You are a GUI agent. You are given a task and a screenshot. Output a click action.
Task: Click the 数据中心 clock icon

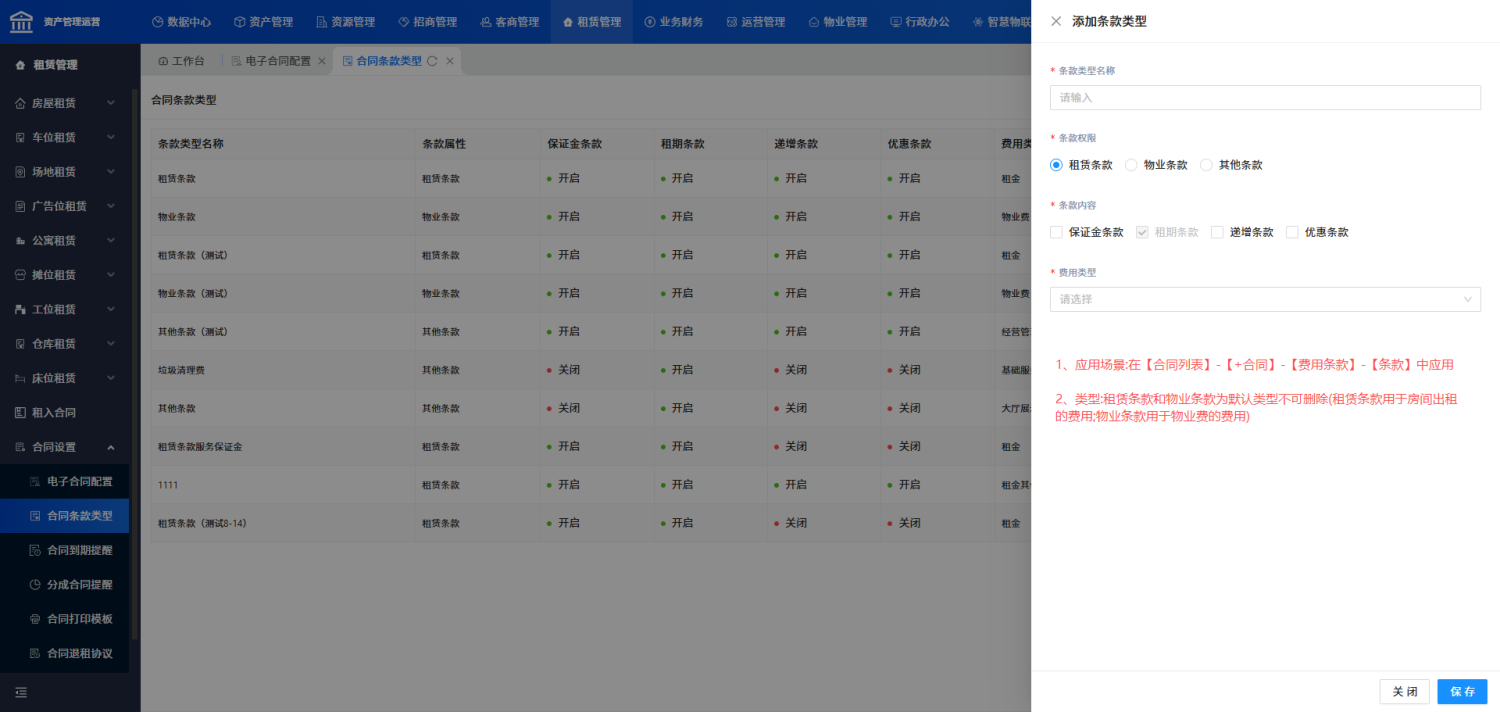pyautogui.click(x=158, y=22)
